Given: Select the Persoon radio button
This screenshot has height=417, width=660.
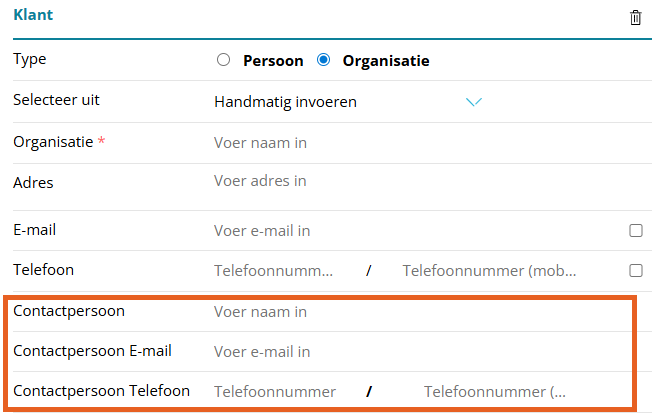Looking at the screenshot, I should [x=223, y=60].
